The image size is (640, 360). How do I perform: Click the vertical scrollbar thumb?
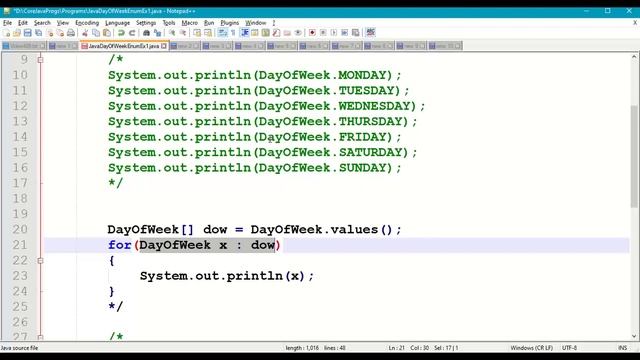click(634, 156)
